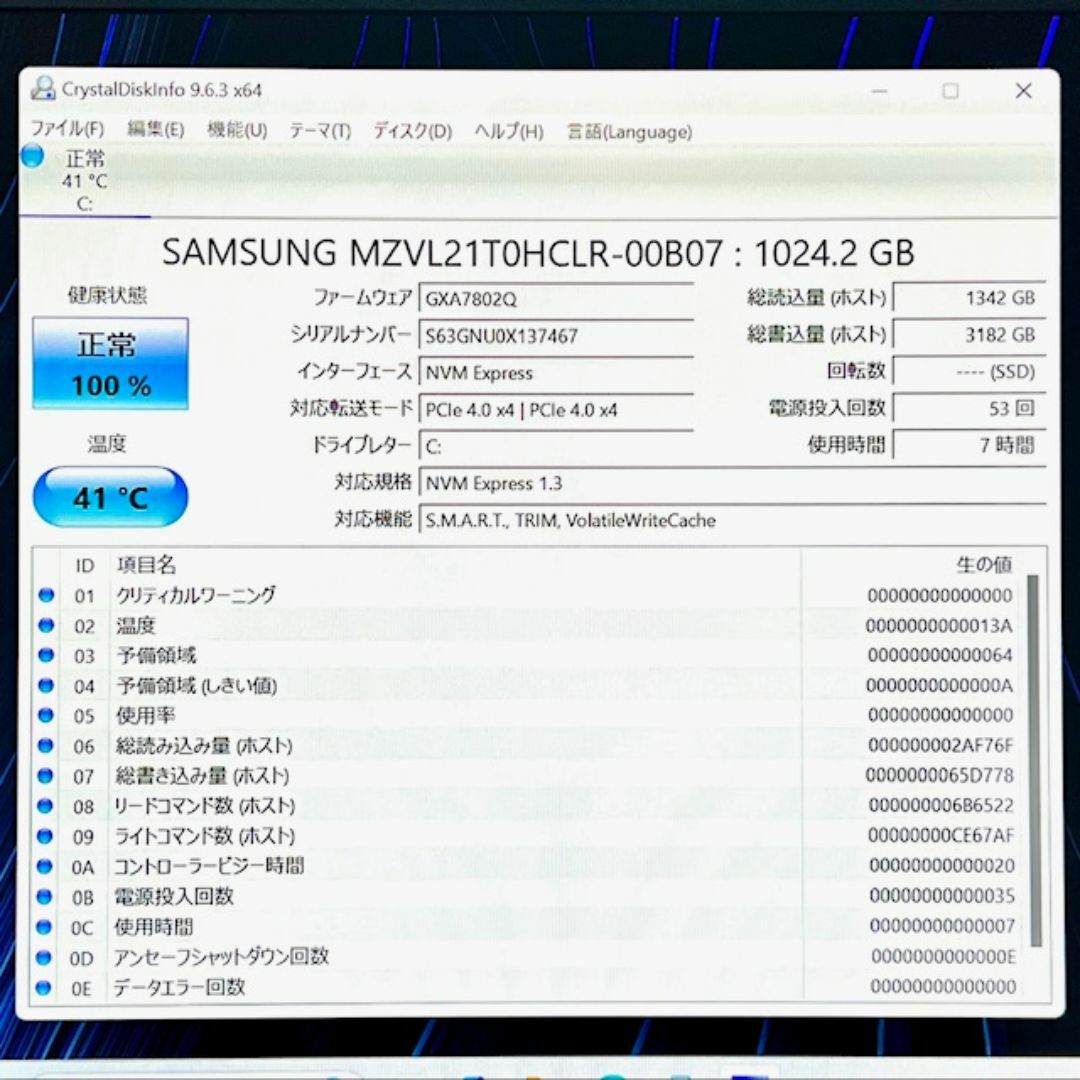Close the CrystalDiskInfo window

1024,90
